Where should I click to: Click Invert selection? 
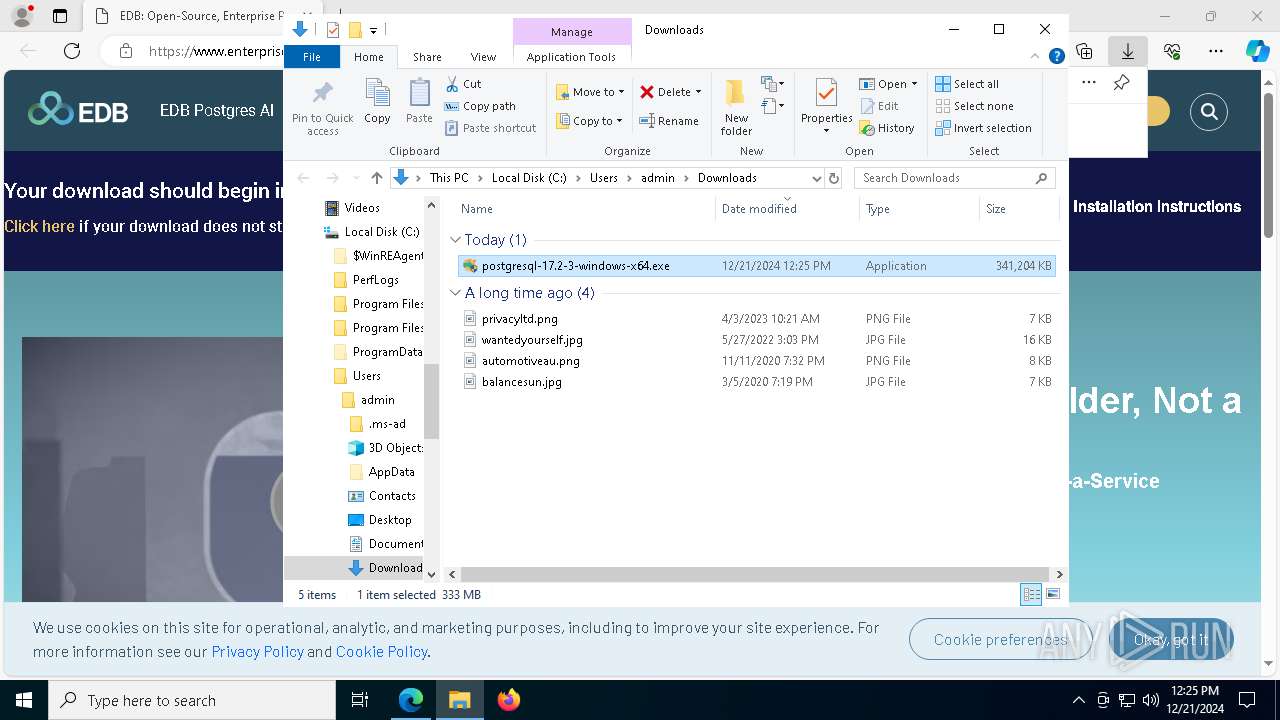coord(983,128)
